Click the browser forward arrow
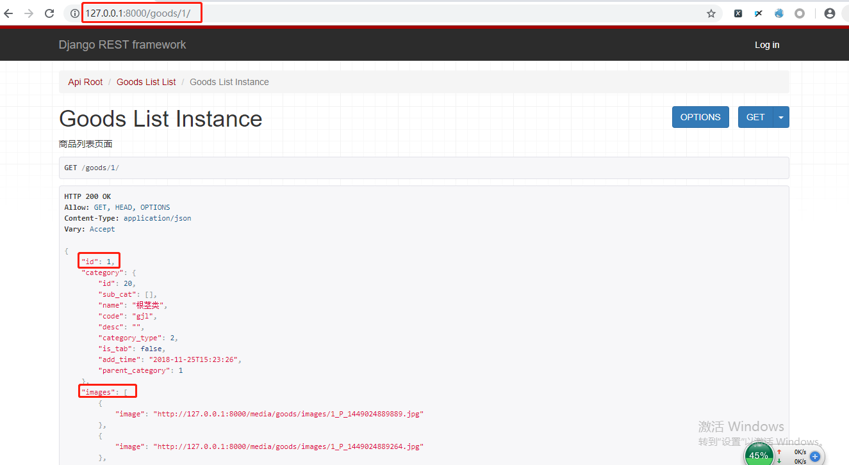This screenshot has height=465, width=849. [x=28, y=14]
